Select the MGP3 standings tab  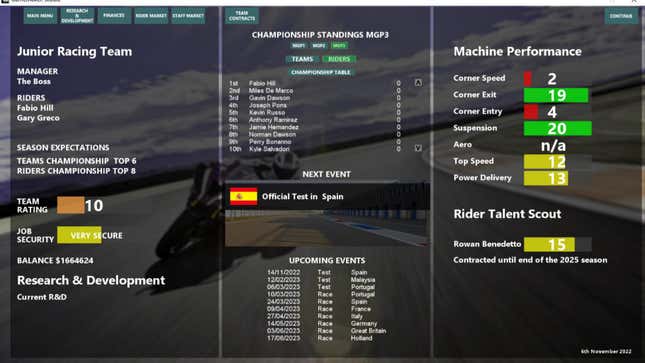(339, 46)
